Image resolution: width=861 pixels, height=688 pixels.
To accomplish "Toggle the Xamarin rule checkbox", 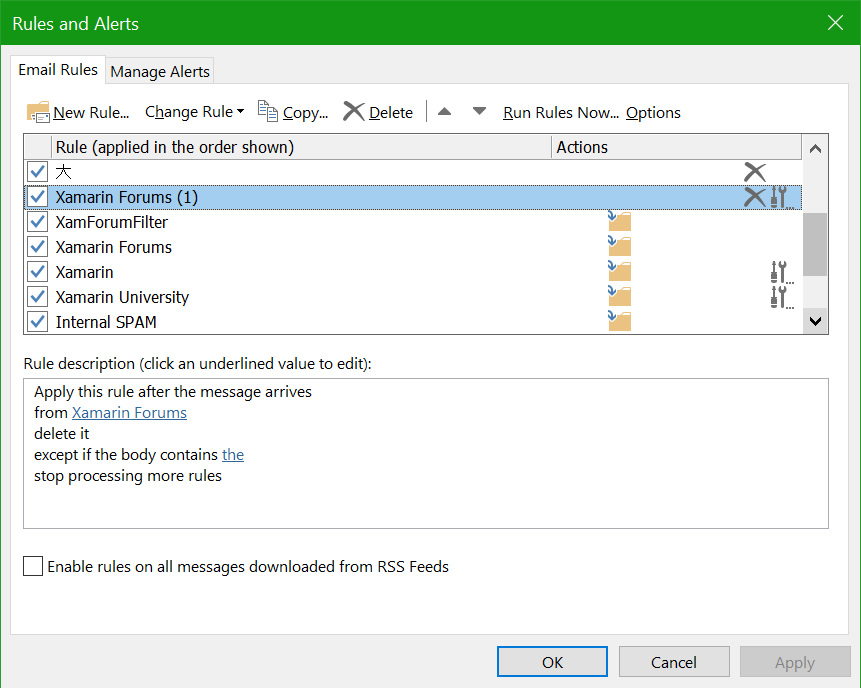I will [37, 271].
